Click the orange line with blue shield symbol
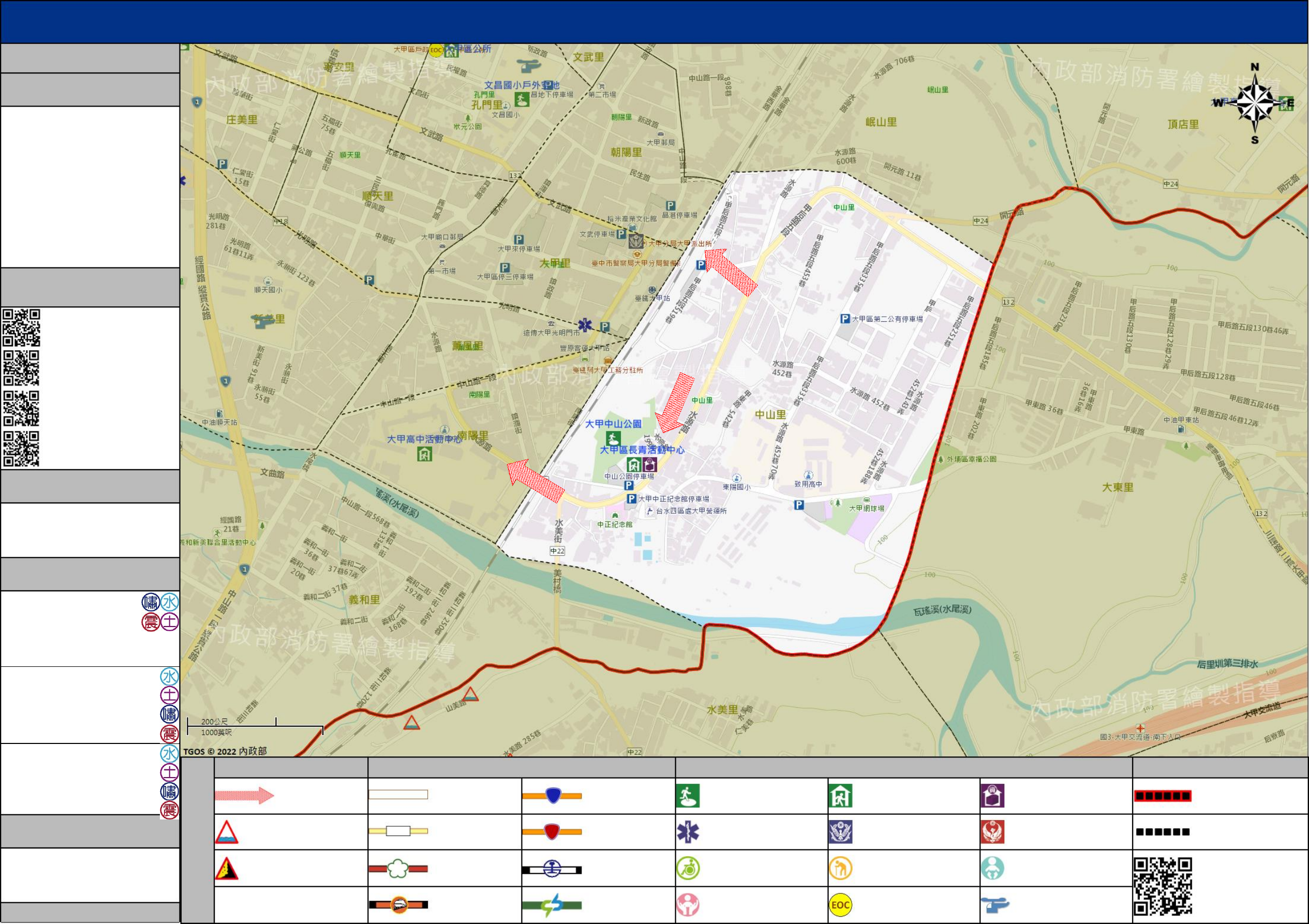 [x=552, y=796]
